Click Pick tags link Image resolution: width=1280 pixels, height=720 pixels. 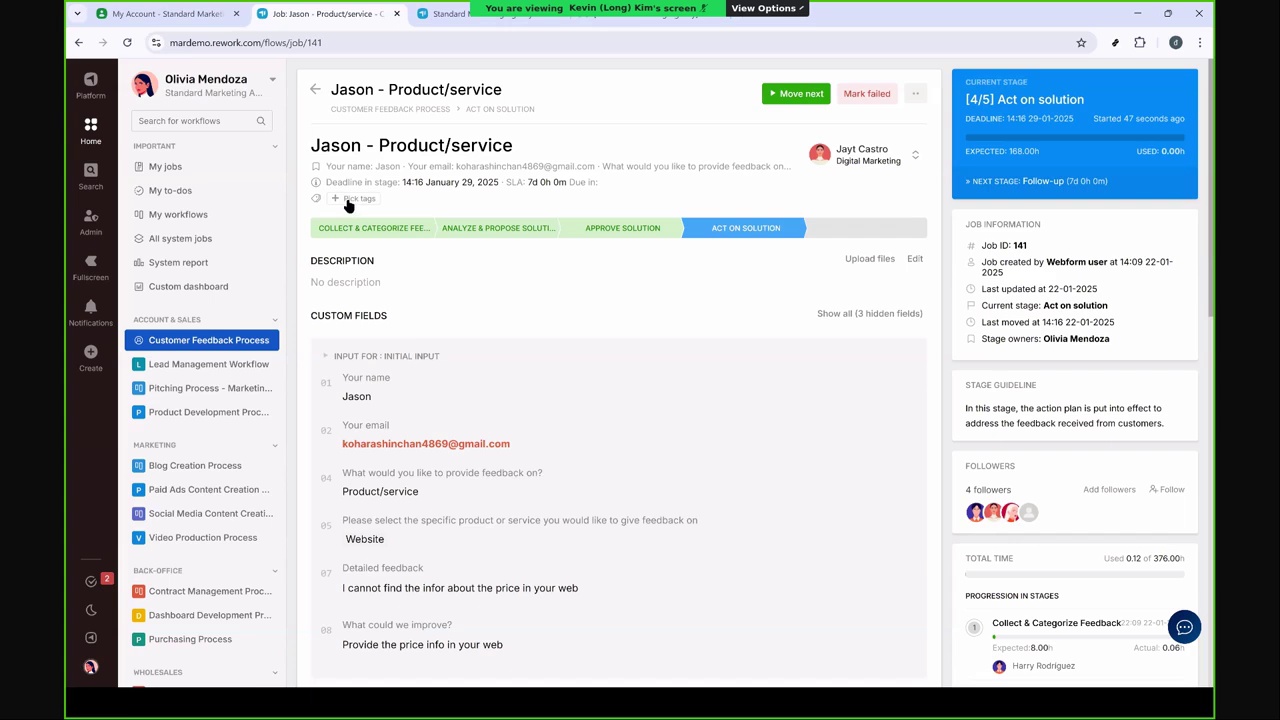(354, 199)
